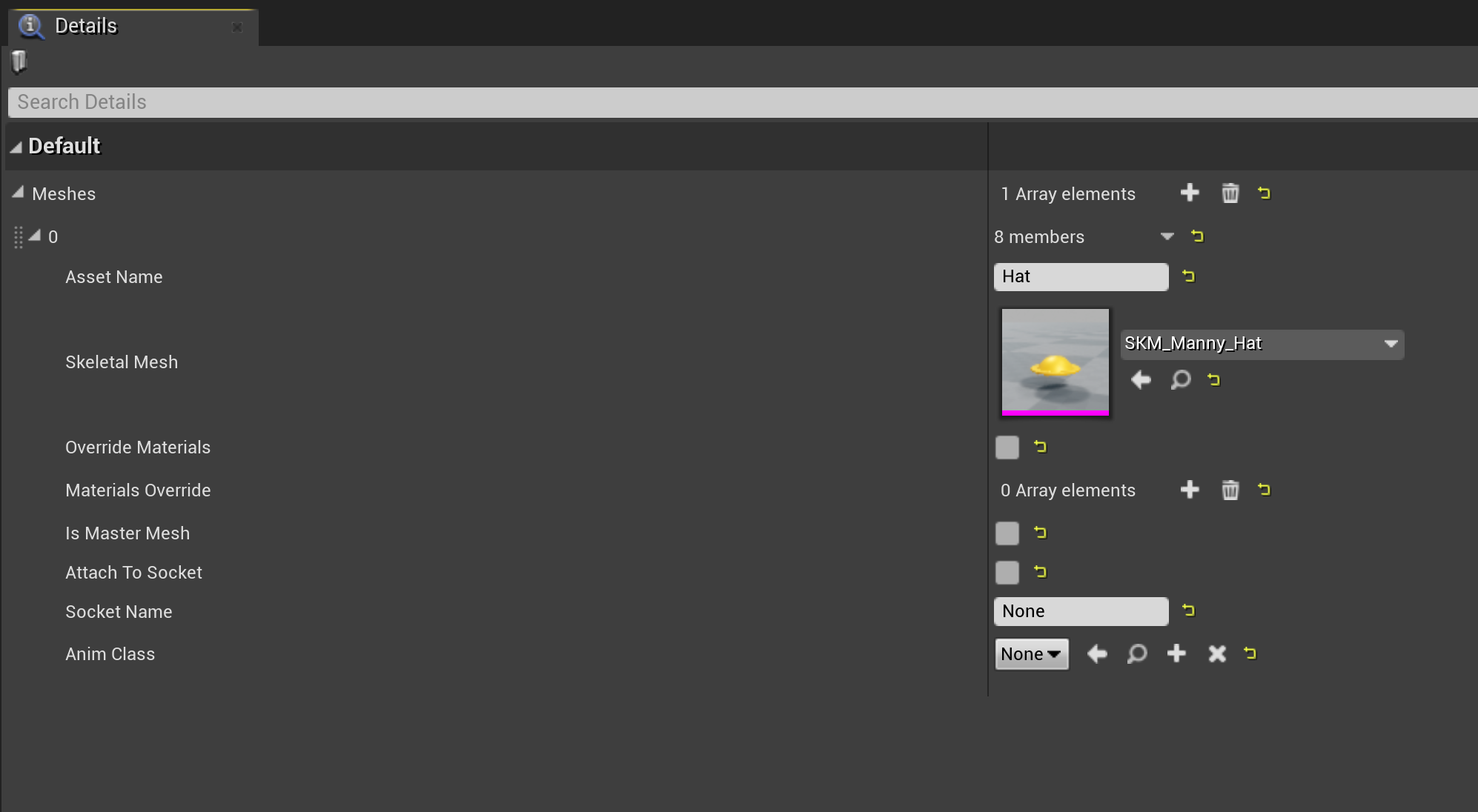The height and width of the screenshot is (812, 1478).
Task: Click the Search Details input field
Action: click(x=741, y=102)
